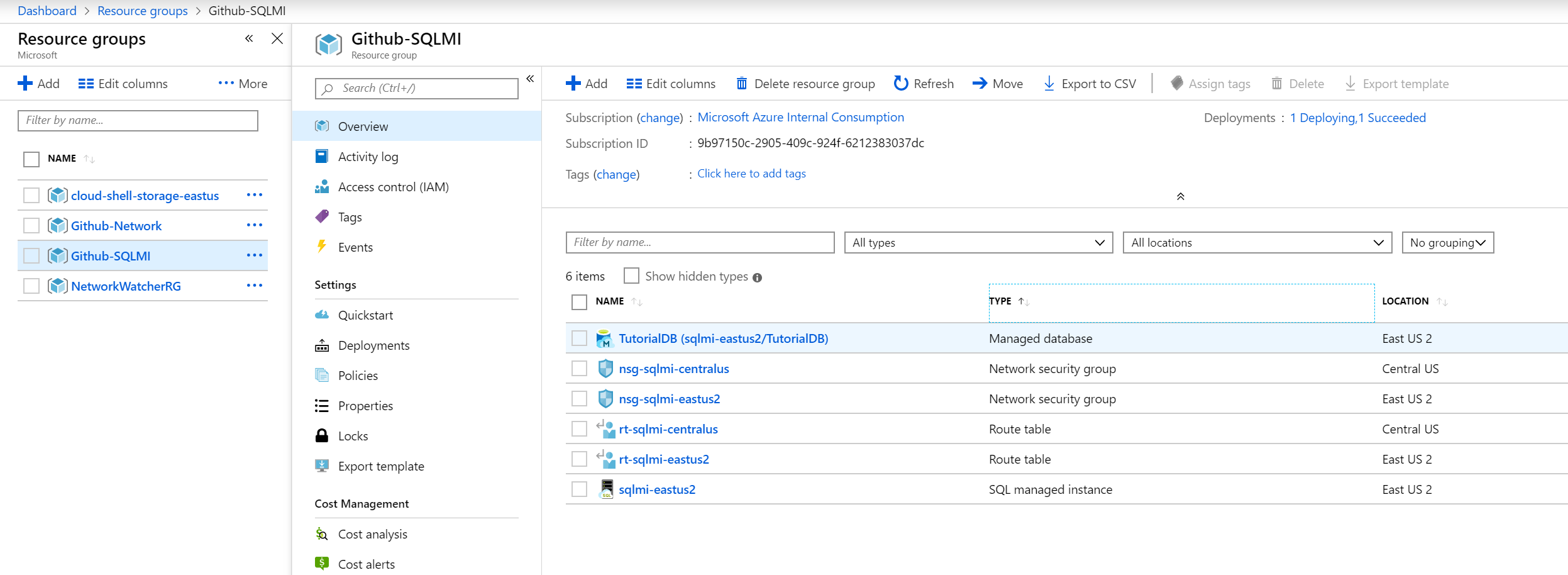Open the No grouping dropdown
Screen dimensions: 1568x575
[x=1448, y=243]
